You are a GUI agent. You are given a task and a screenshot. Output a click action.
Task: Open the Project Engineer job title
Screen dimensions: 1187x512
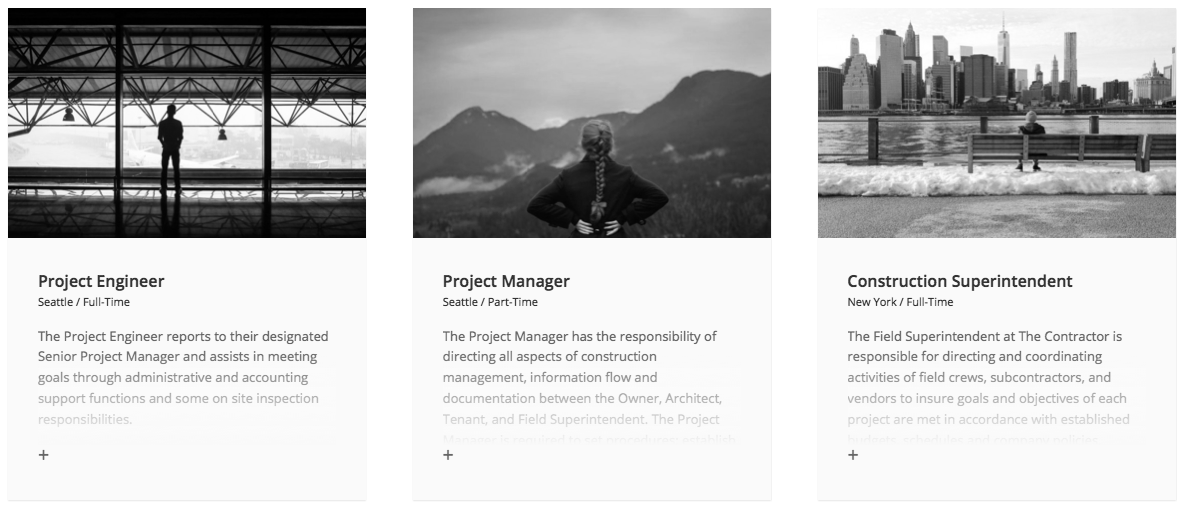tap(101, 281)
